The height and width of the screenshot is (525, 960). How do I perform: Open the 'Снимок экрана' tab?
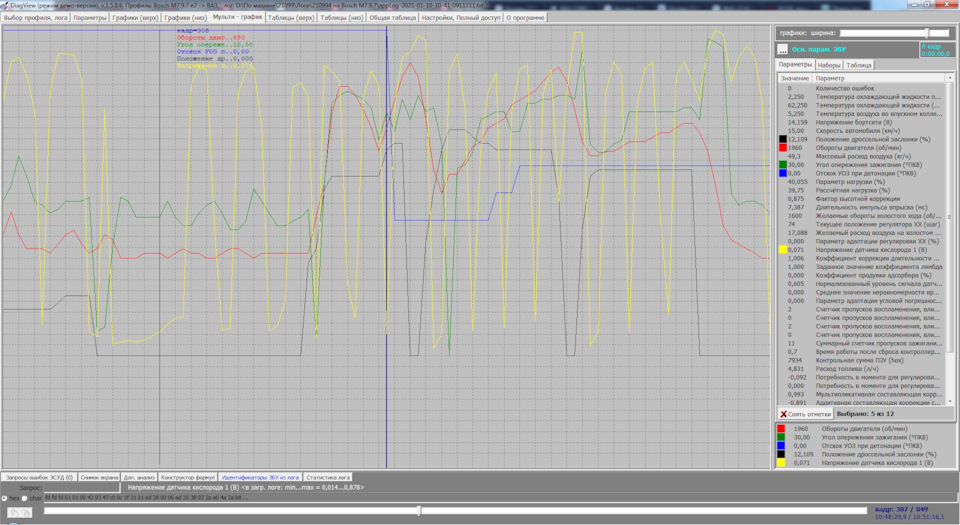click(99, 477)
